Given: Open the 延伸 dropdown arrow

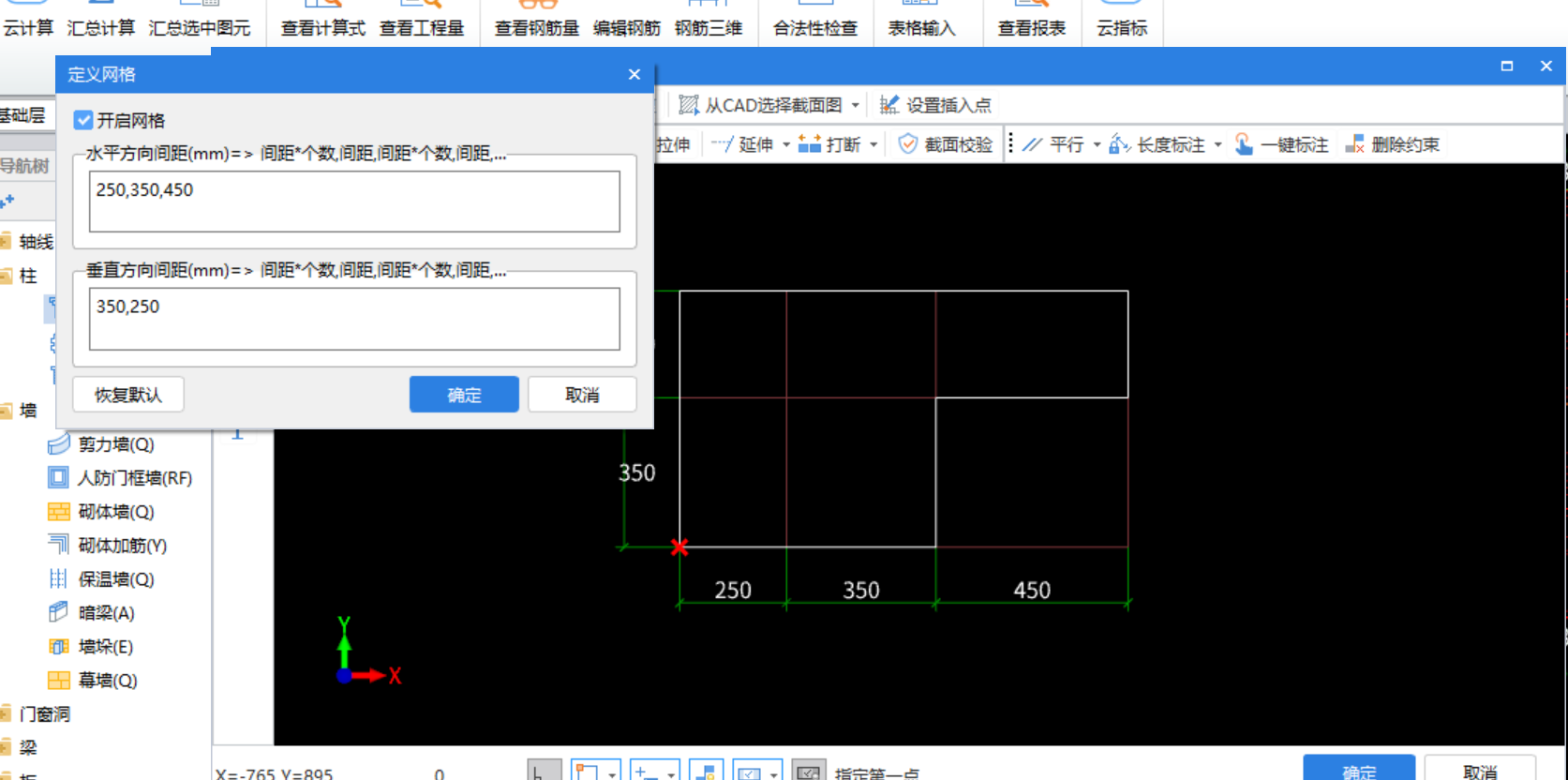Looking at the screenshot, I should tap(786, 144).
